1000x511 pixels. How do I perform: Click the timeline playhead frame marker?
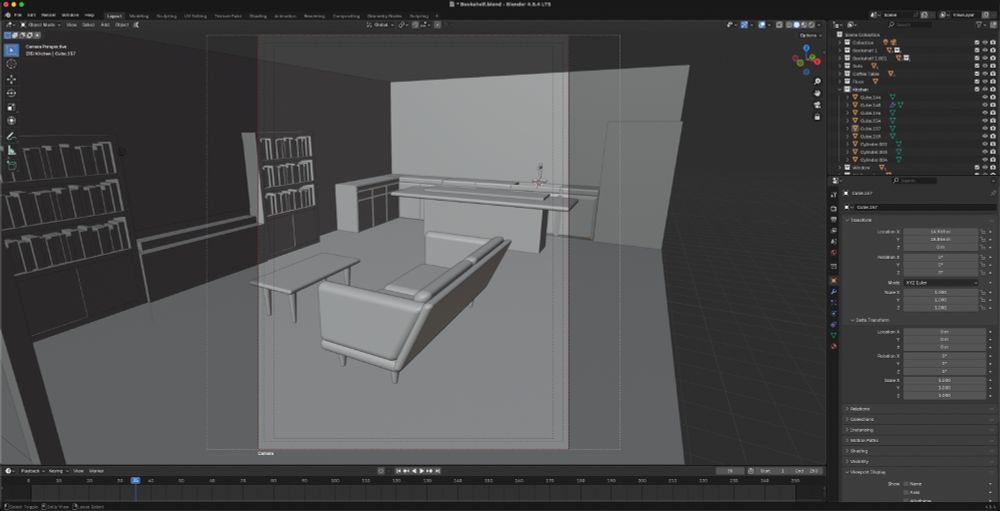click(x=135, y=480)
